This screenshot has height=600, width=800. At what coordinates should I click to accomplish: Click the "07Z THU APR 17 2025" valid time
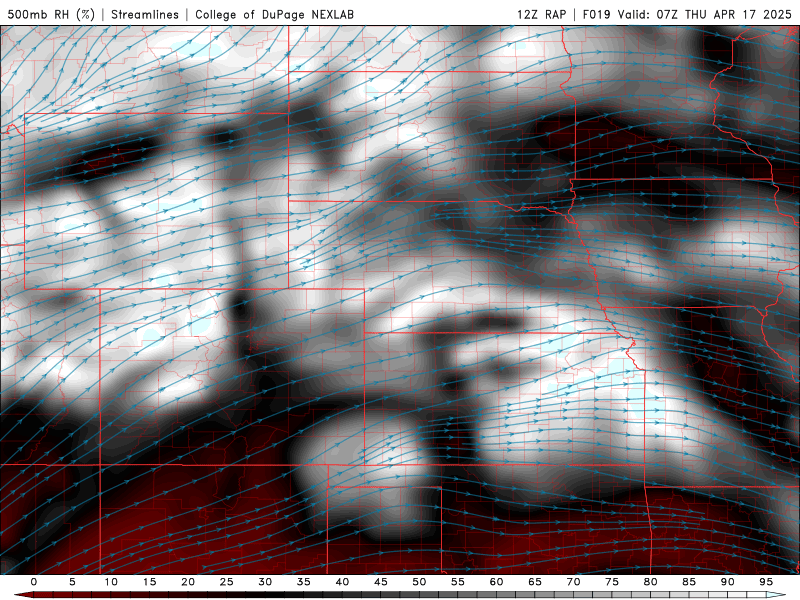pos(723,14)
